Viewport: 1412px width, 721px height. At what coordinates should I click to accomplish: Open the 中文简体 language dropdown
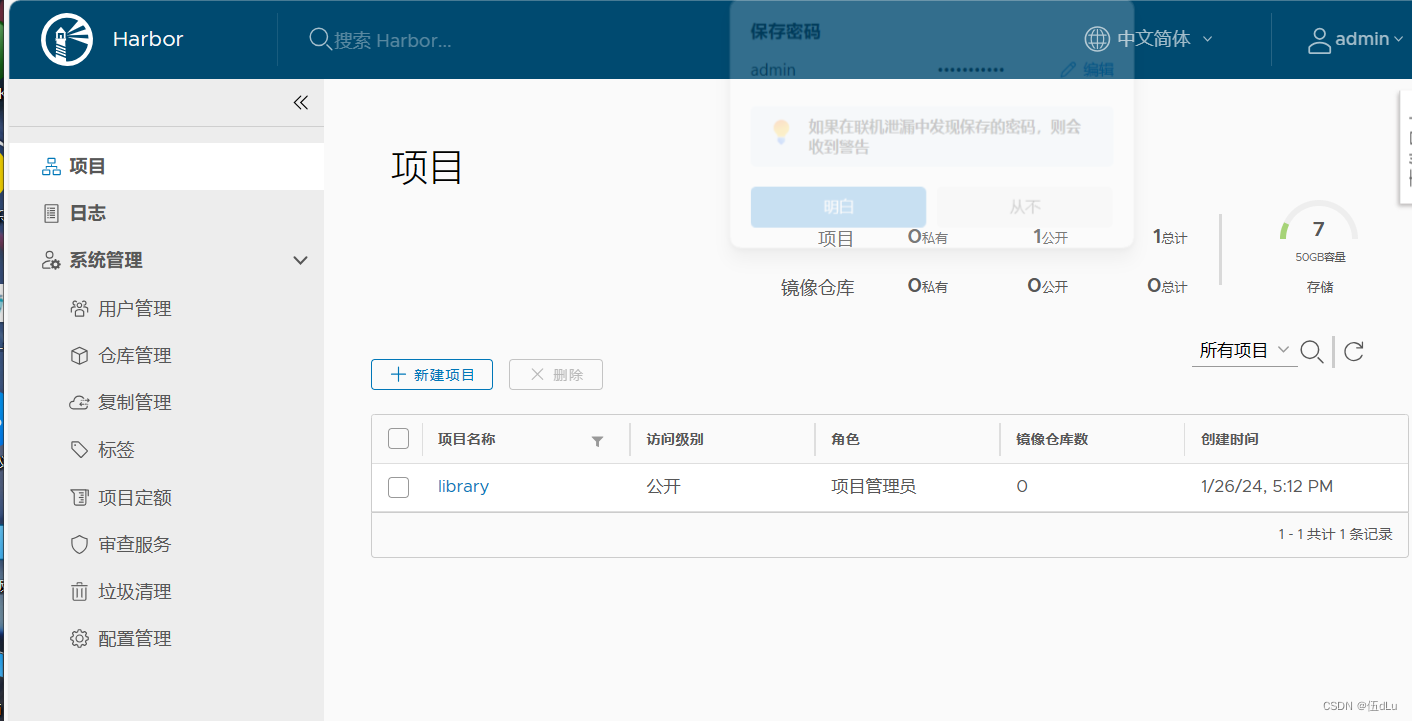coord(1149,39)
